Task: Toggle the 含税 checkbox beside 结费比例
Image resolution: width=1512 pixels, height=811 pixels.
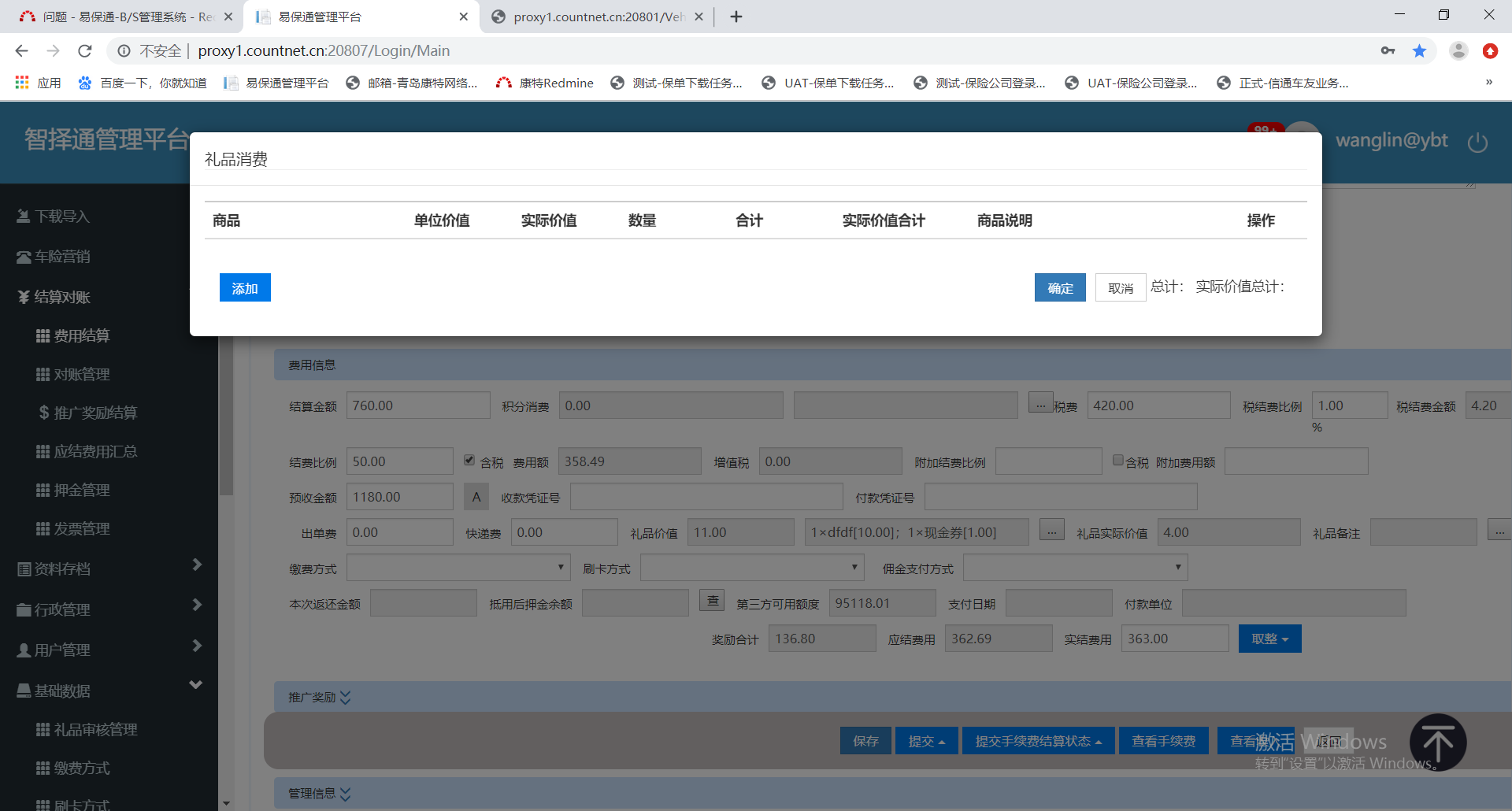Action: click(469, 461)
